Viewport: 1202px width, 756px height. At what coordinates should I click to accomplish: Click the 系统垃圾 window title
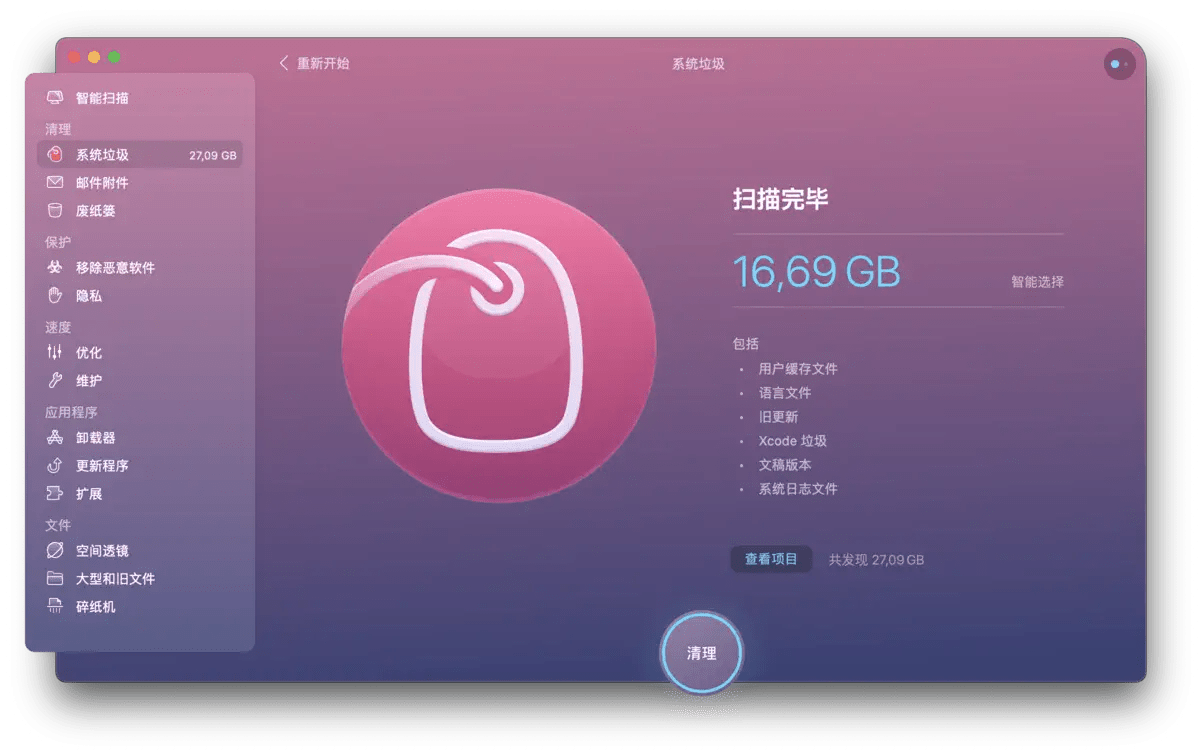point(698,64)
